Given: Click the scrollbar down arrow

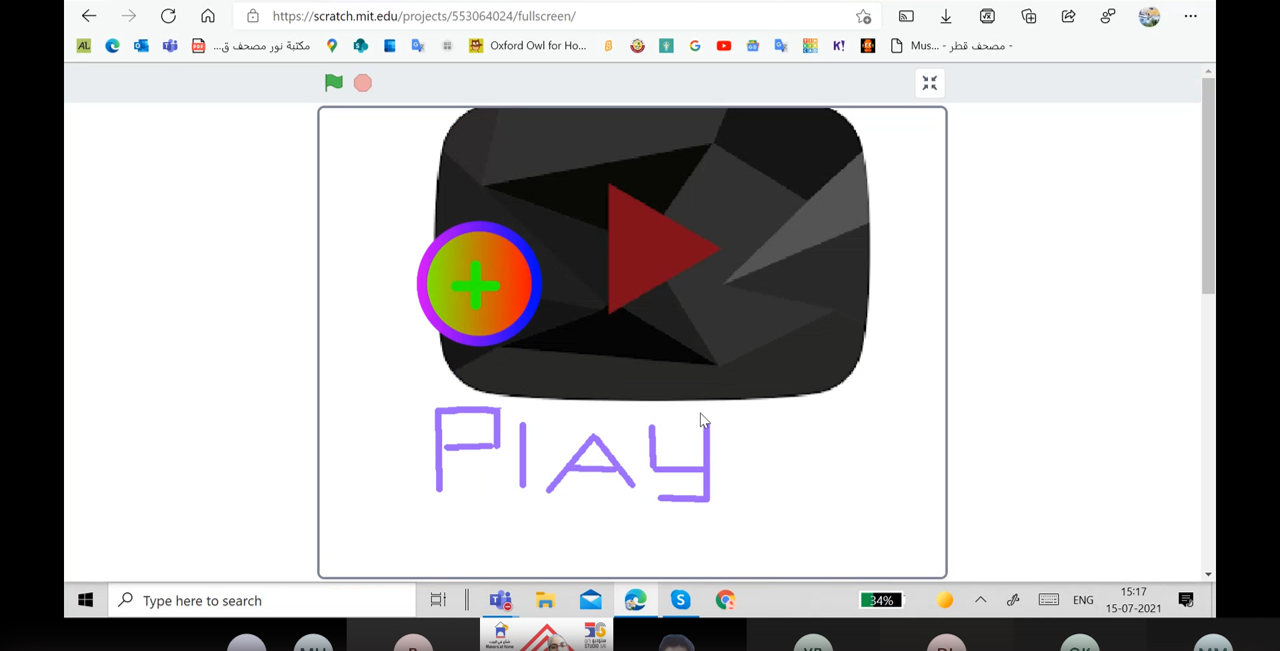Looking at the screenshot, I should [x=1208, y=574].
